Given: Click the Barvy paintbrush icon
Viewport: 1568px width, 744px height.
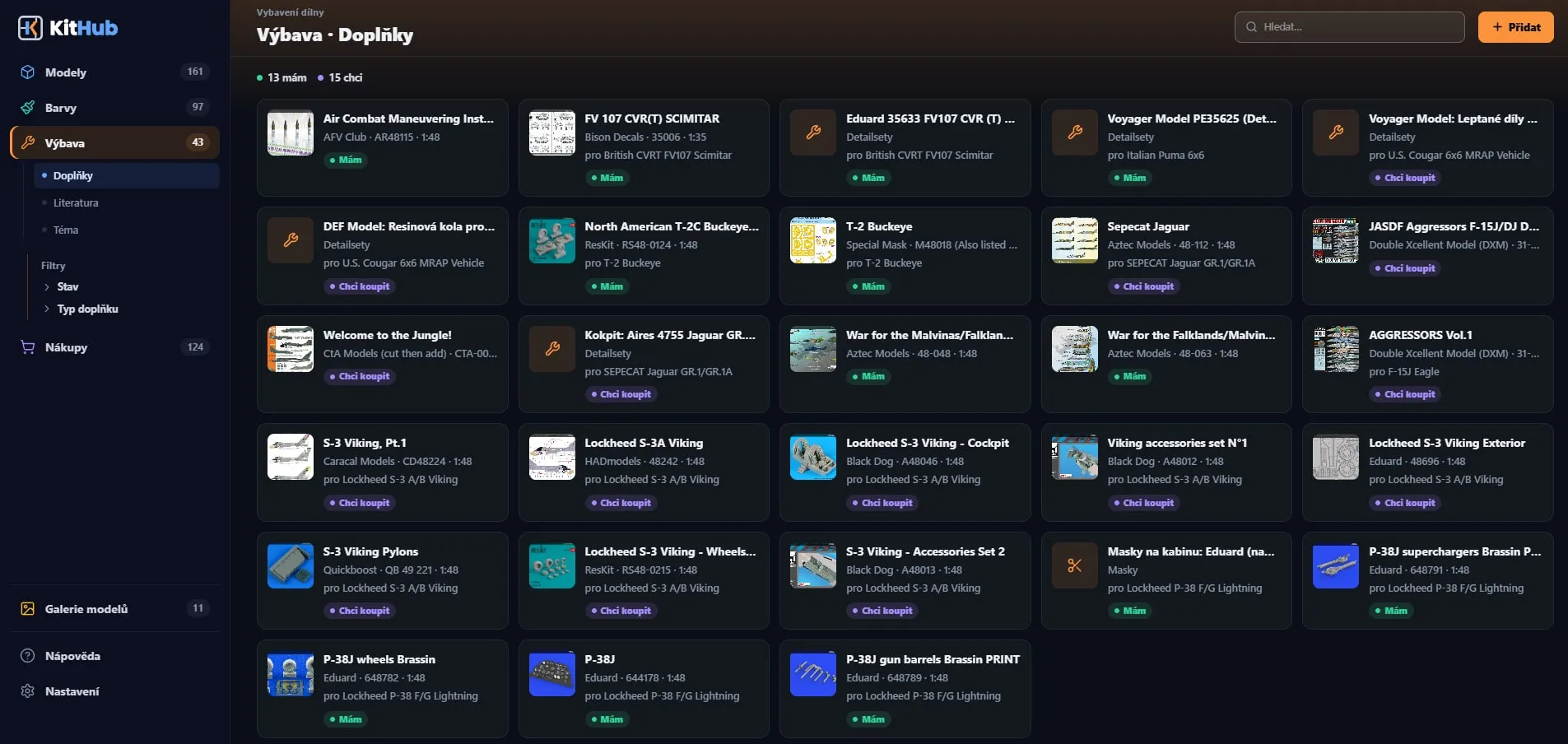Looking at the screenshot, I should tap(28, 108).
